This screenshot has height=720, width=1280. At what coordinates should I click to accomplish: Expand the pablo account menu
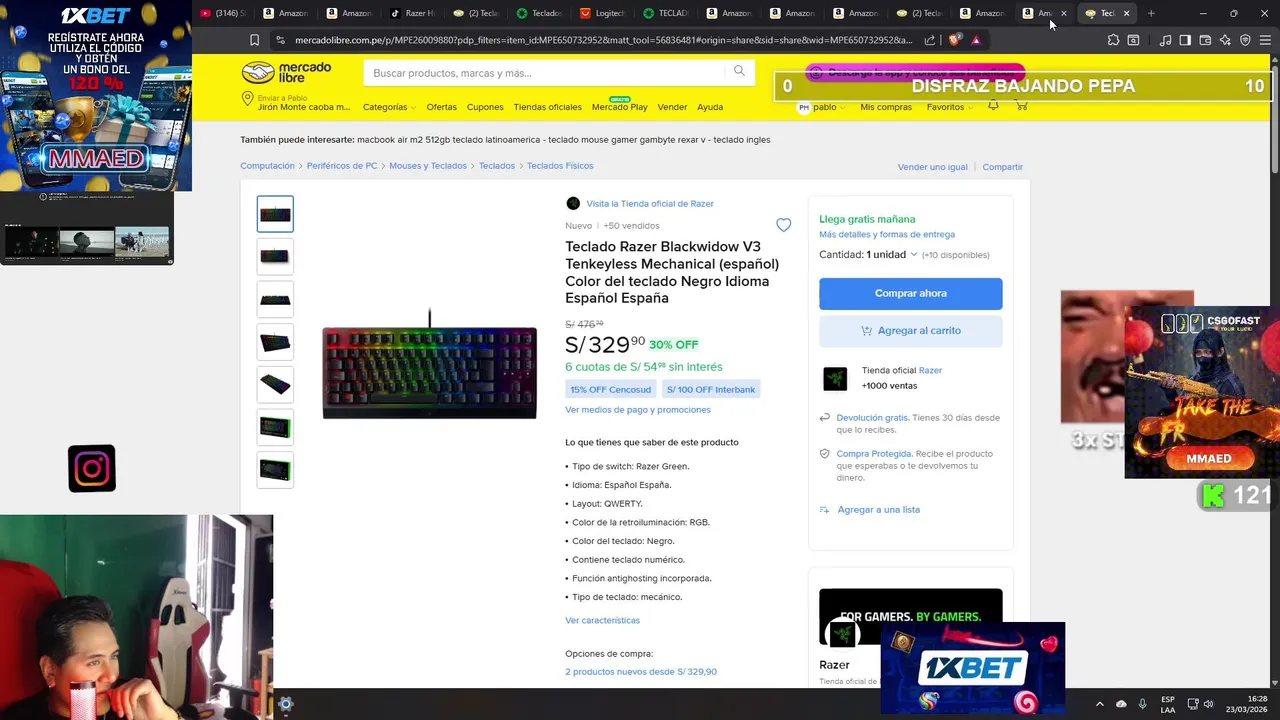pos(823,107)
